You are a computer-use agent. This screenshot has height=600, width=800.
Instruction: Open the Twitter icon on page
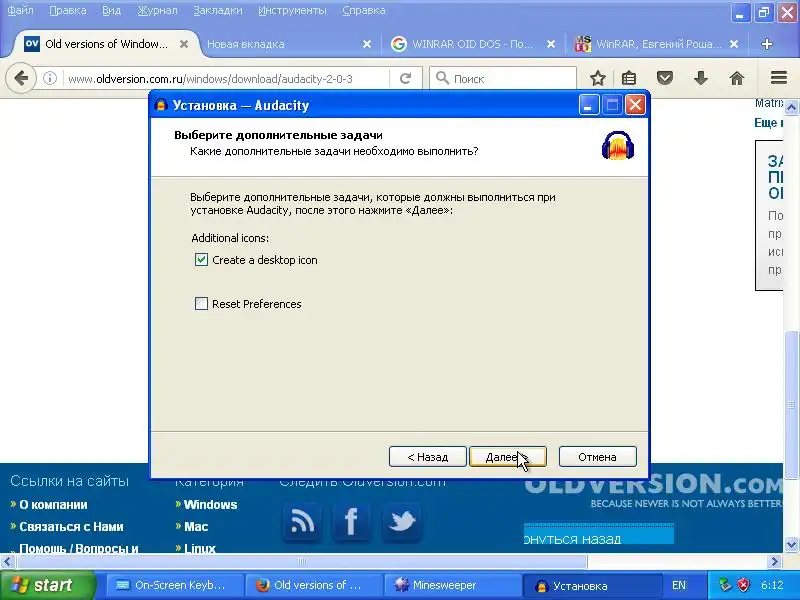[402, 521]
